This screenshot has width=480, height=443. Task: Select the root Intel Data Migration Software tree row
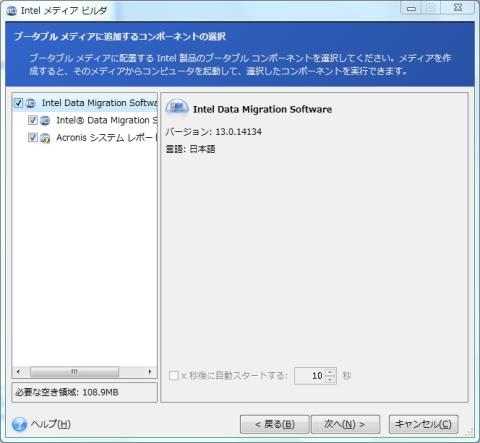pos(85,103)
